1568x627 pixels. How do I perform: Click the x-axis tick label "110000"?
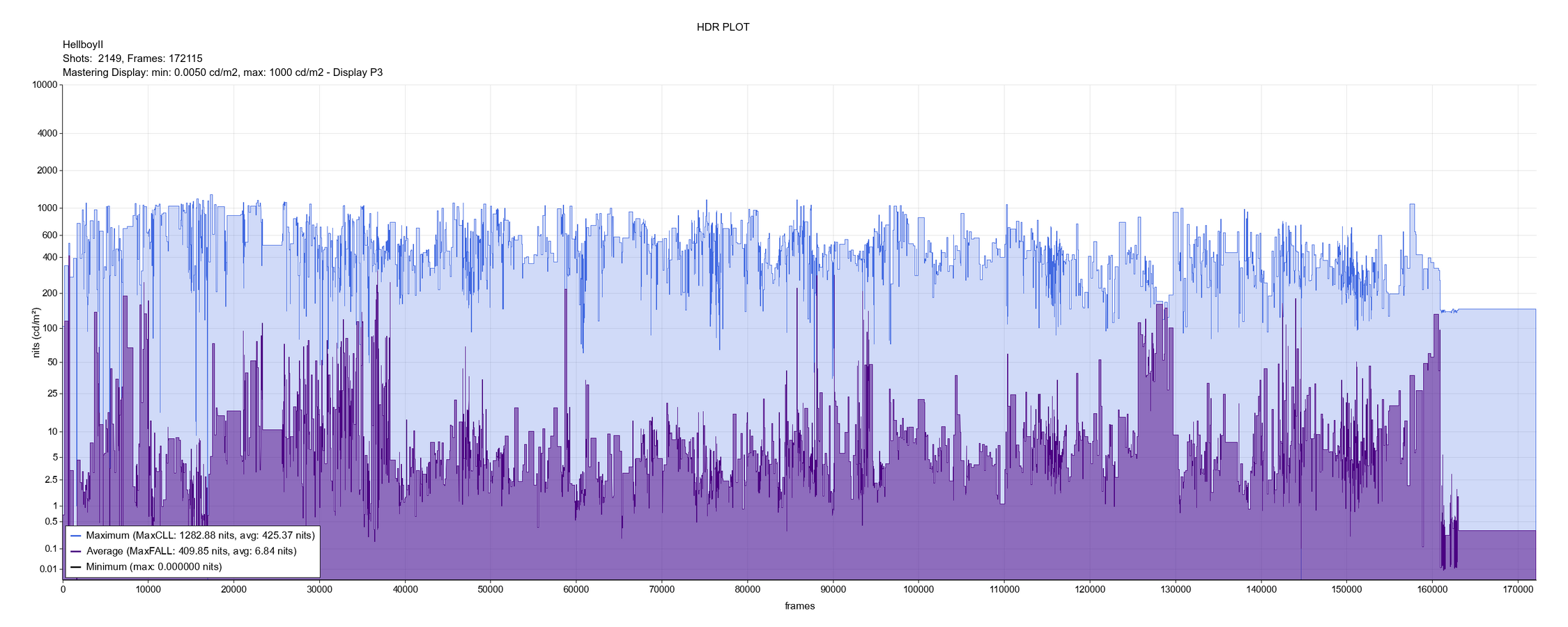1004,590
